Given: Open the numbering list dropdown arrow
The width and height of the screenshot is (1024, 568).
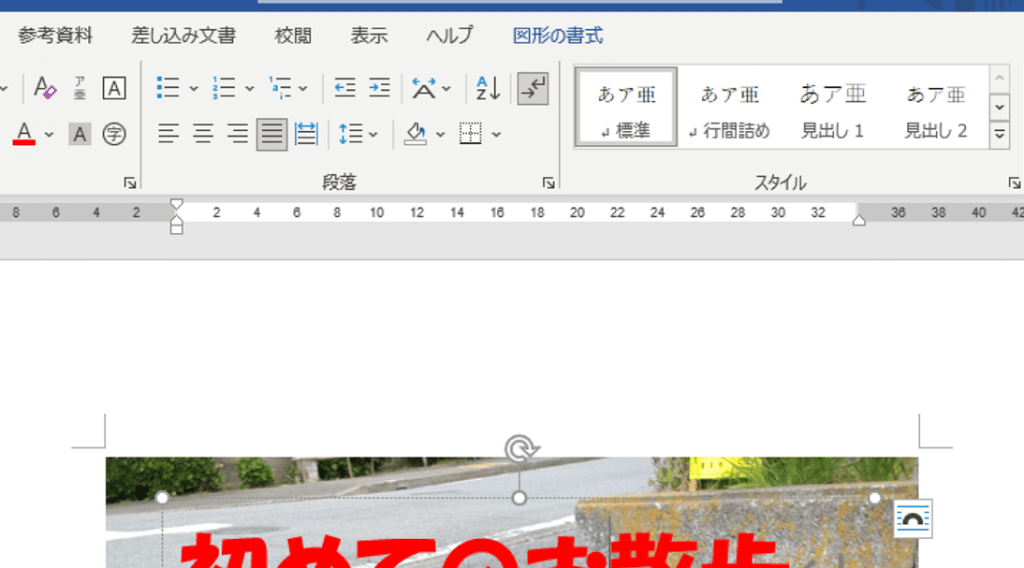Looking at the screenshot, I should [250, 88].
